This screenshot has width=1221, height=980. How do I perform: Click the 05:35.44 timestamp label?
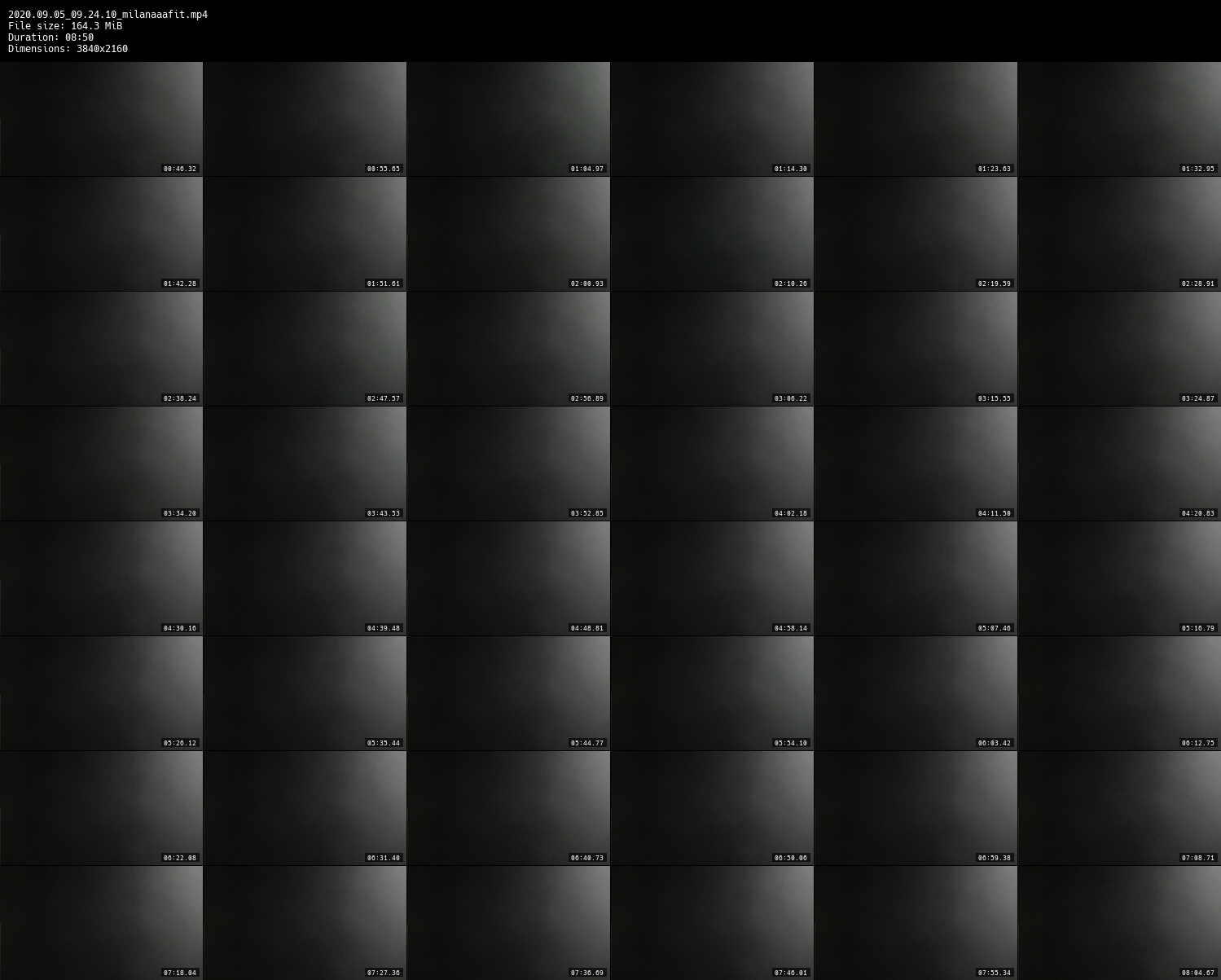pyautogui.click(x=384, y=744)
